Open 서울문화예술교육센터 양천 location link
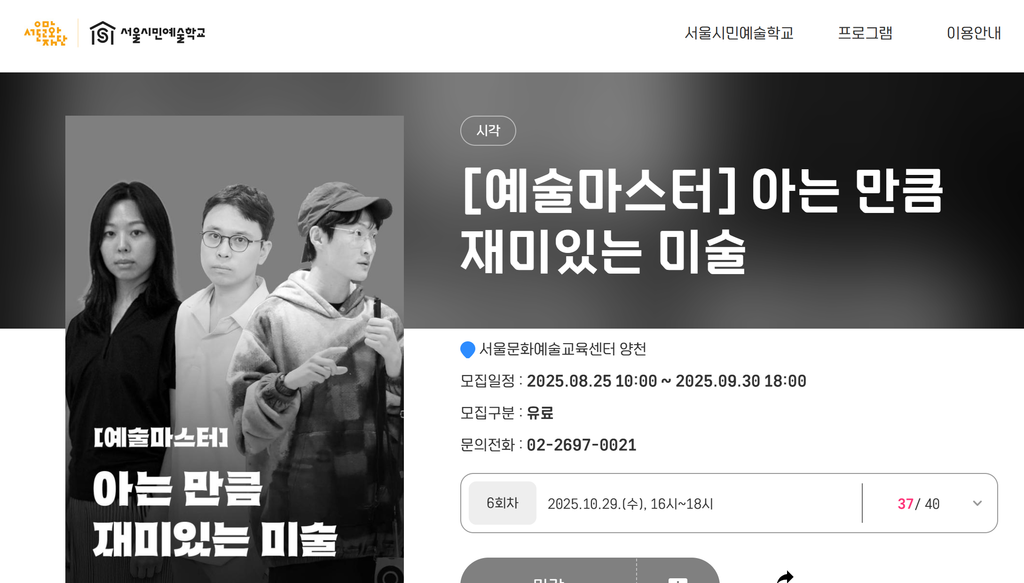1024x583 pixels. [x=562, y=349]
